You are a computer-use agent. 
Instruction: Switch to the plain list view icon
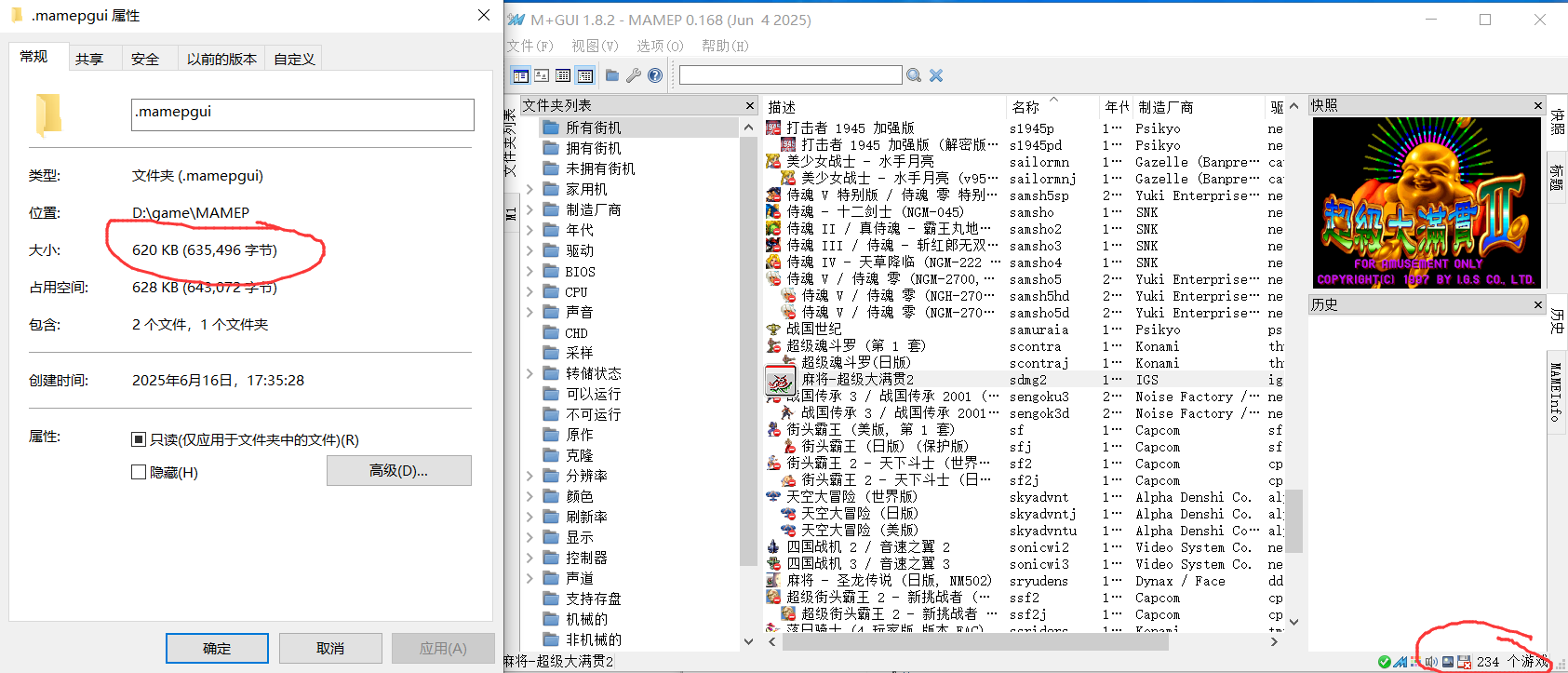(x=563, y=75)
